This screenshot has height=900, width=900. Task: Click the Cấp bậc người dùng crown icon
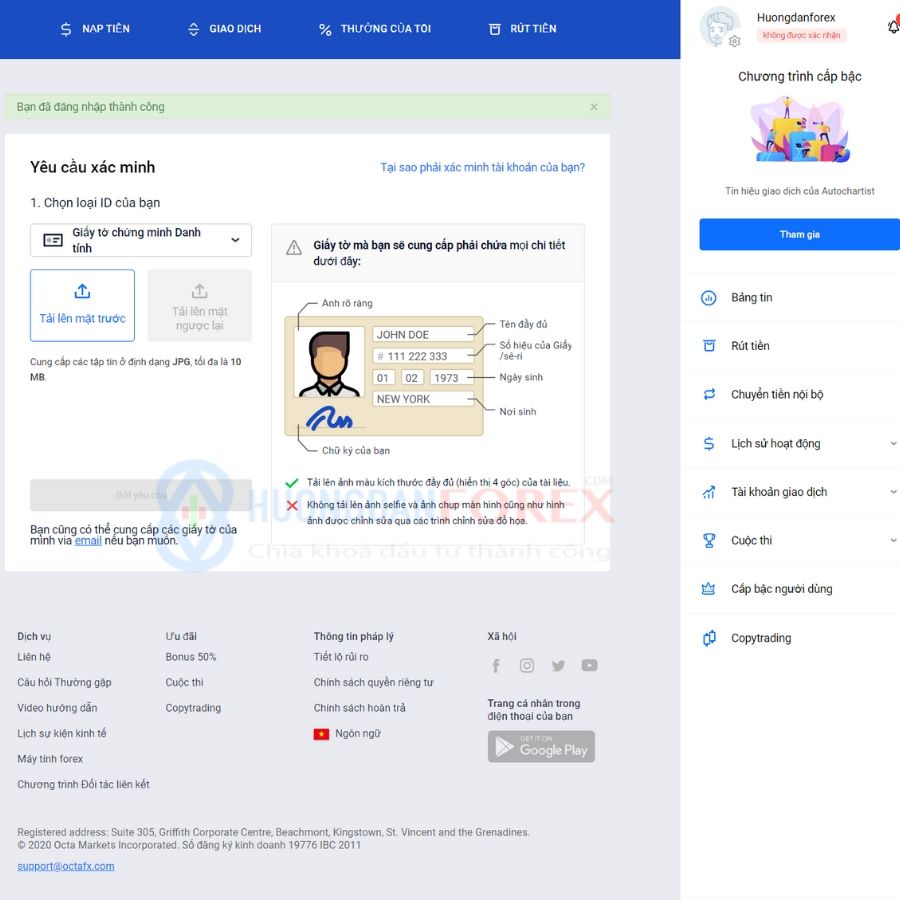point(708,589)
